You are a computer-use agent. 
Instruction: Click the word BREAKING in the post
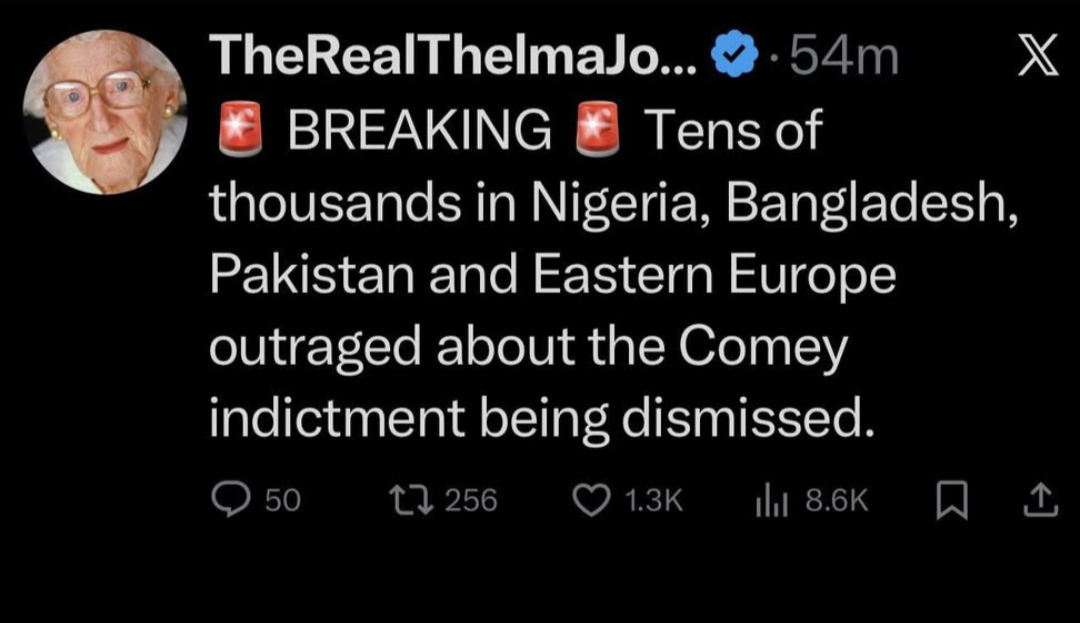tap(418, 131)
